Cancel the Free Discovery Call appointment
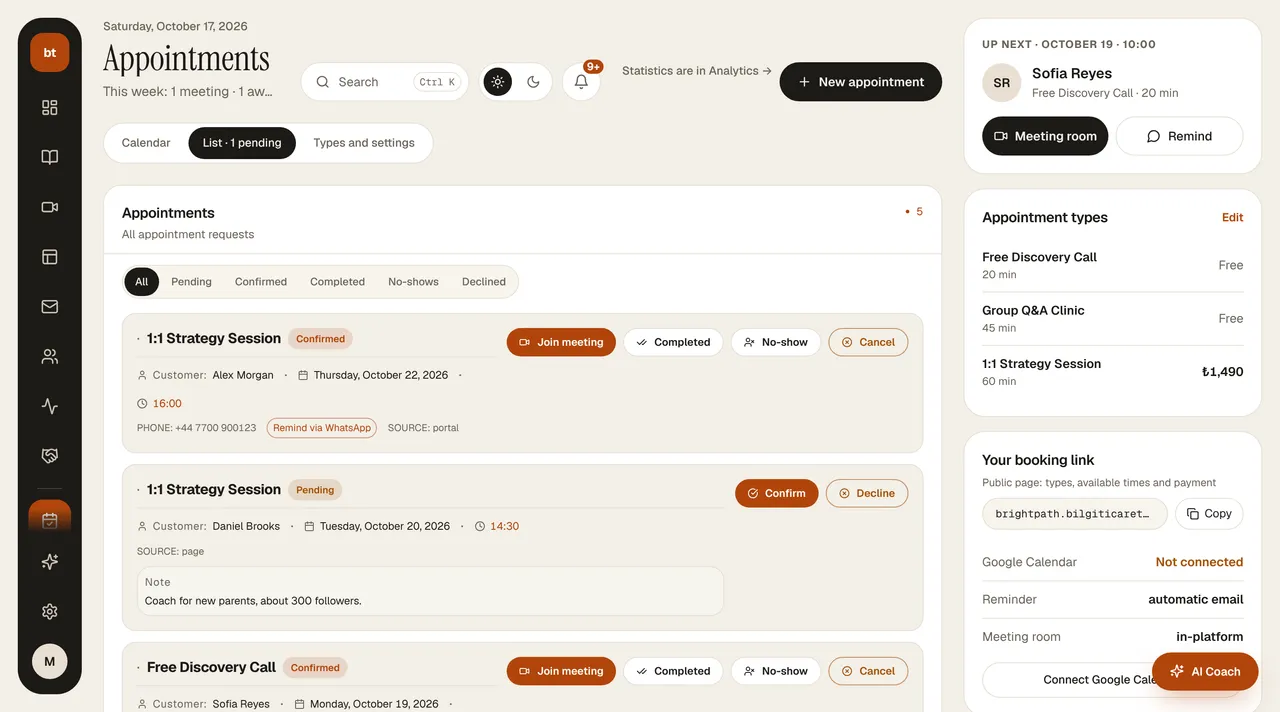The image size is (1280, 712). click(x=868, y=671)
